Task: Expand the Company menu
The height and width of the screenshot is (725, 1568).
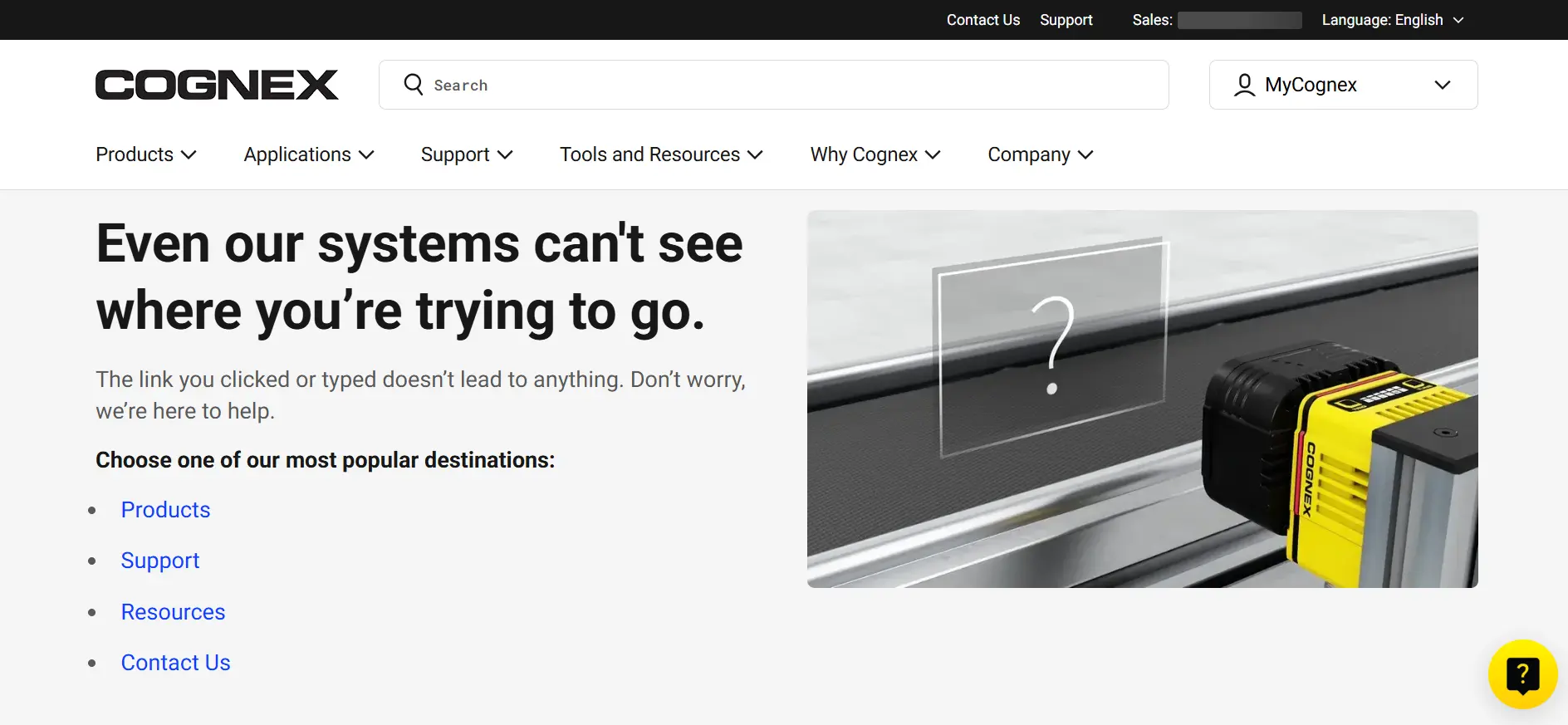Action: tap(1041, 154)
